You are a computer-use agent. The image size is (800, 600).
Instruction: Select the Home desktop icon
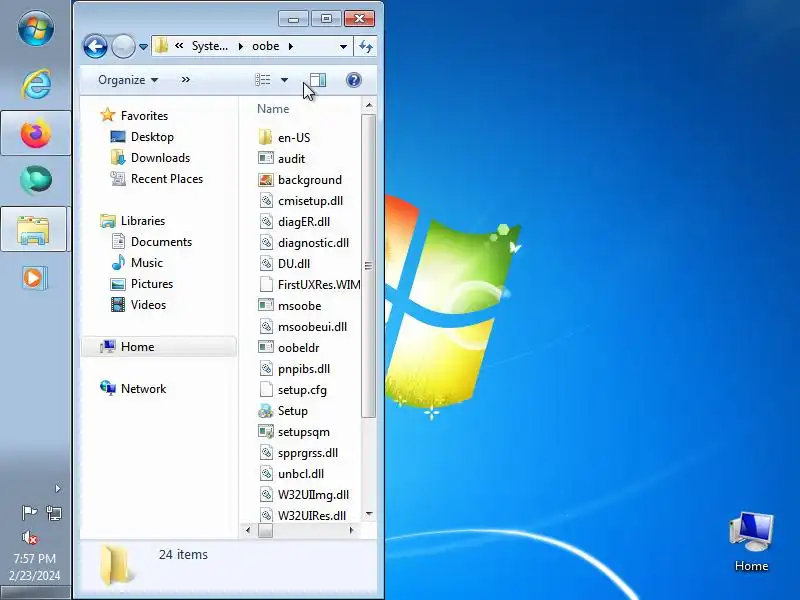(751, 542)
